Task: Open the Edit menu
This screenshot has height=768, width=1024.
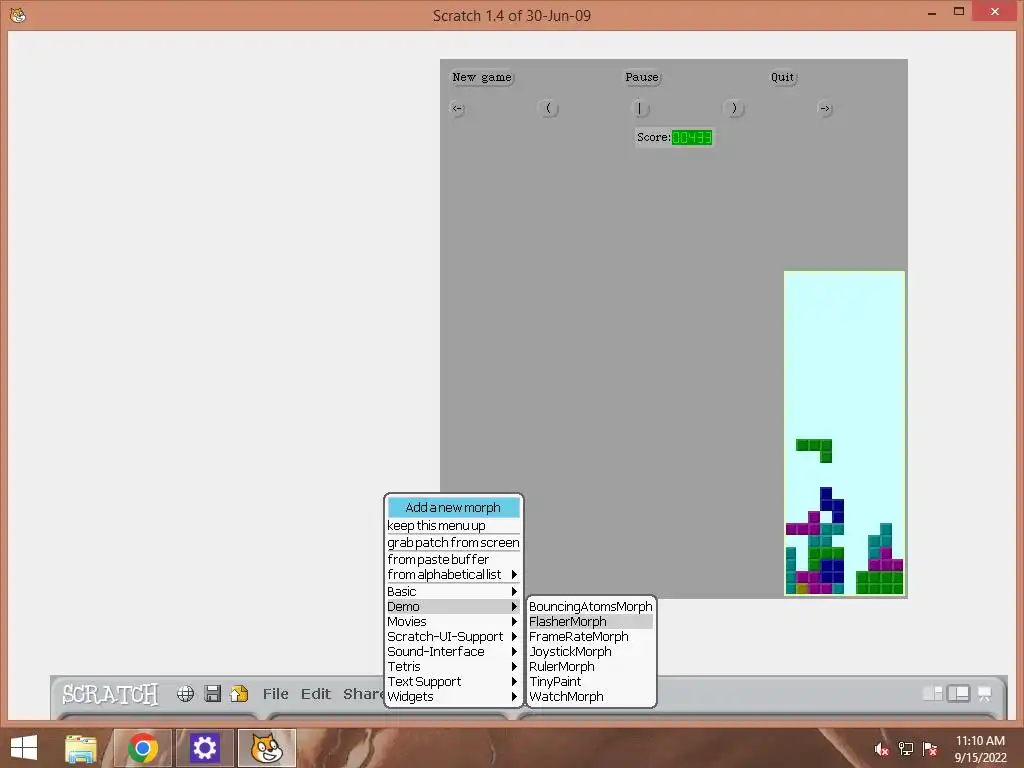Action: pos(315,694)
